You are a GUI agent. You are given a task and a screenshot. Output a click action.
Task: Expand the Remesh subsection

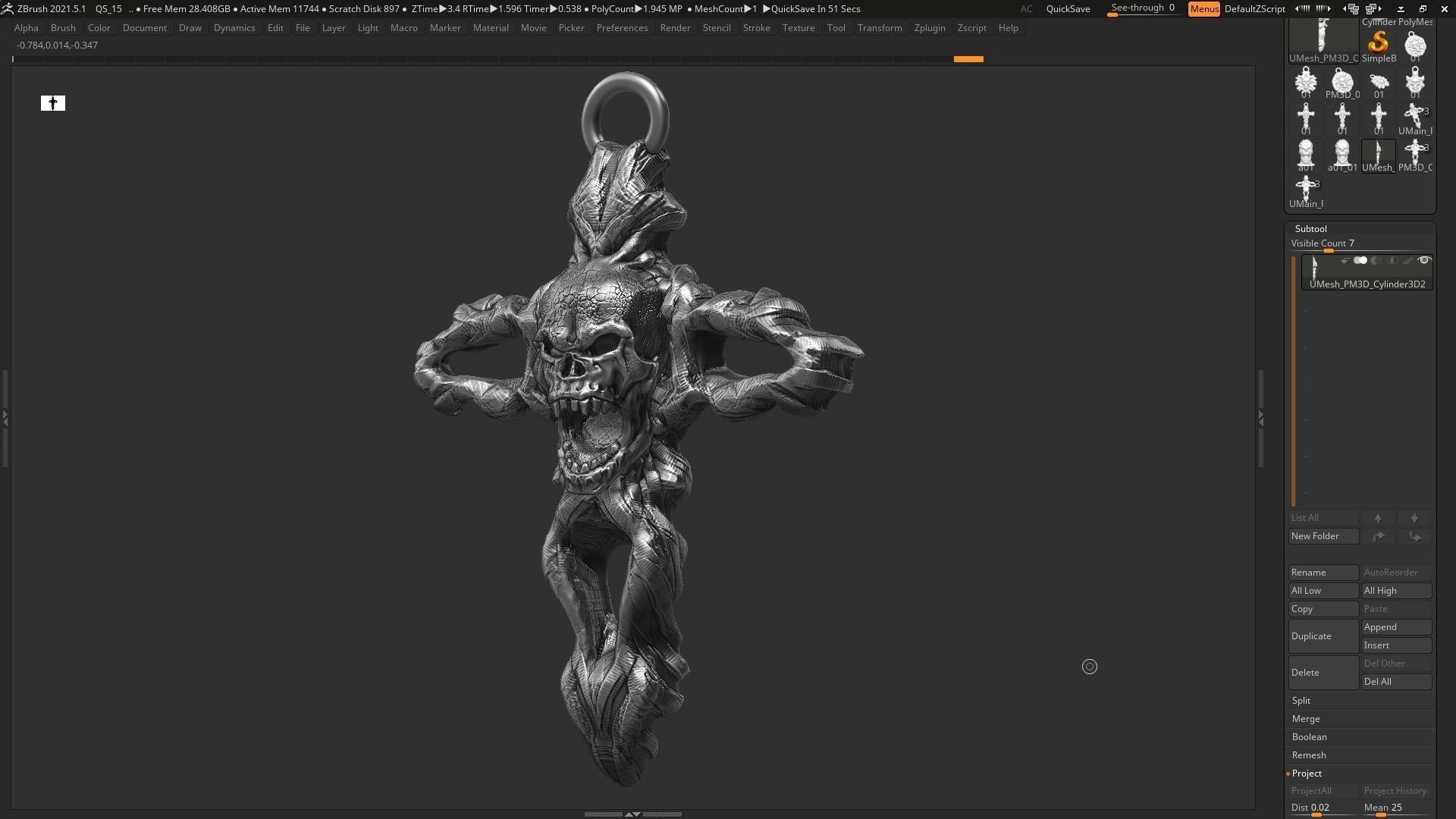pyautogui.click(x=1309, y=755)
